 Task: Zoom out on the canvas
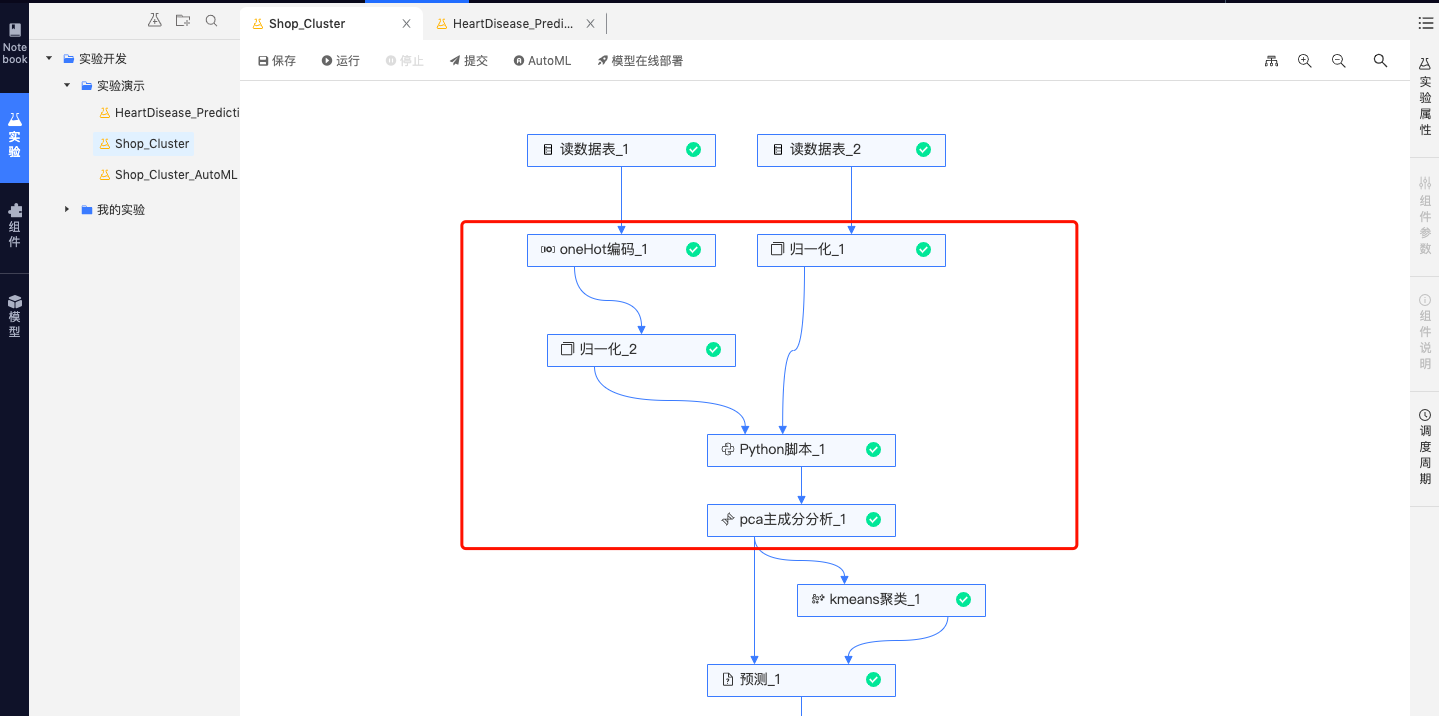1339,61
